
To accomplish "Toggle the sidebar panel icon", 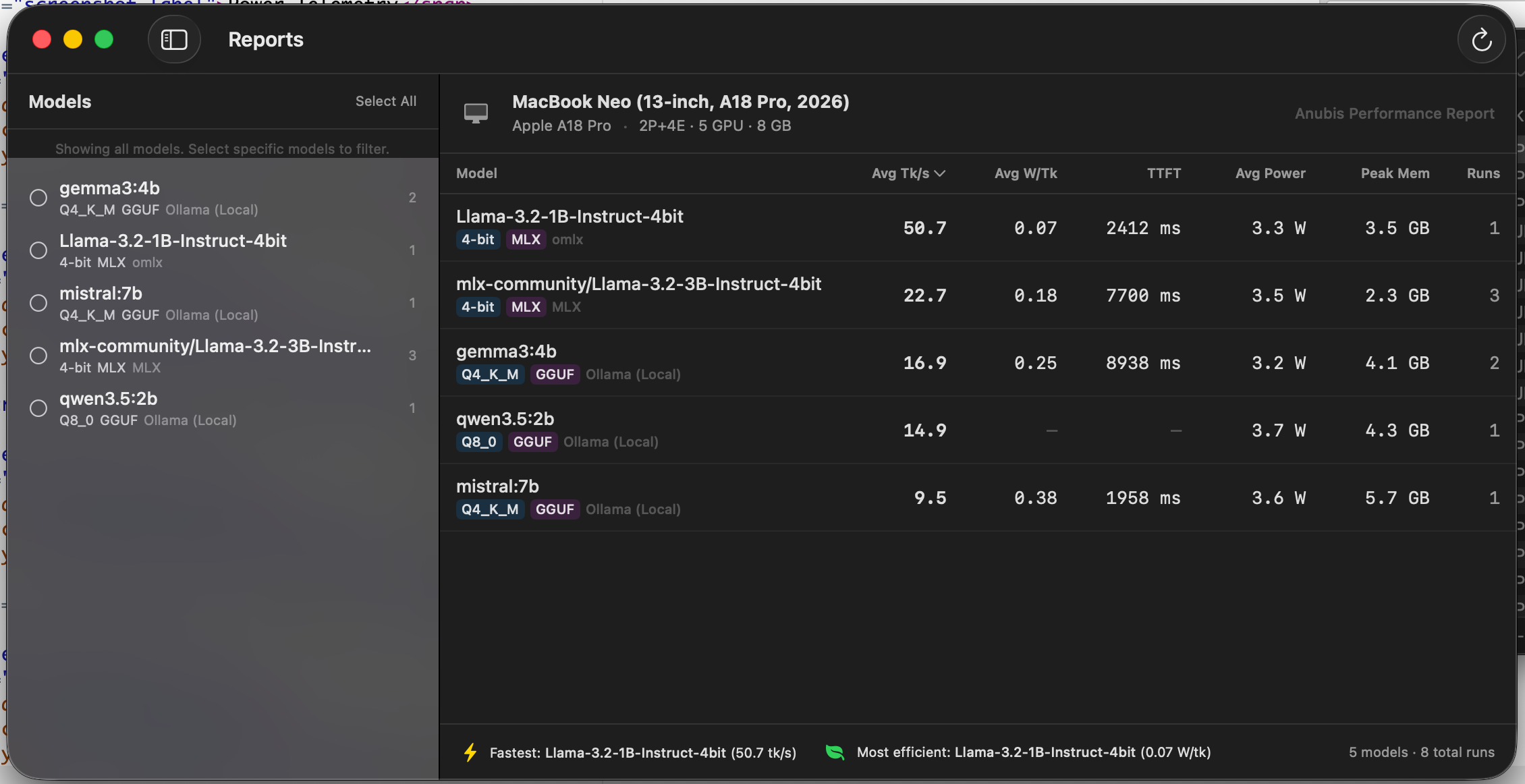I will (174, 40).
